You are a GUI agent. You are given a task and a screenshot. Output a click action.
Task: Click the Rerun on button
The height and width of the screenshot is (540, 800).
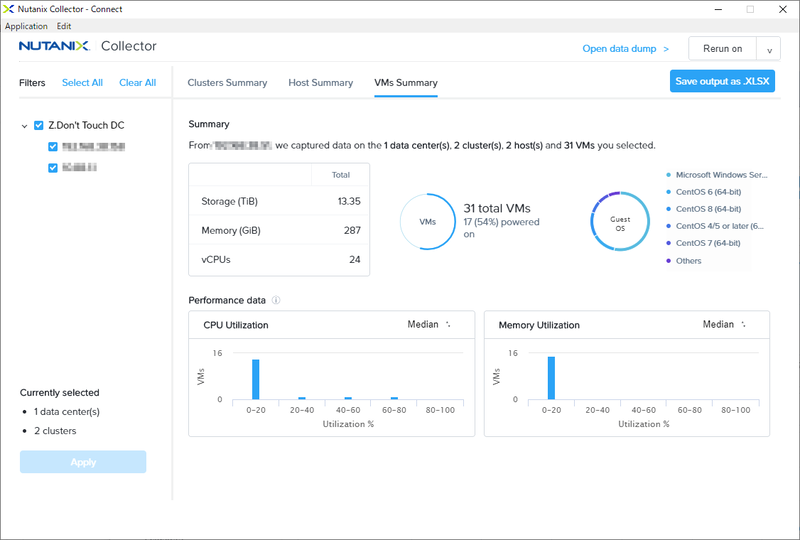(722, 49)
